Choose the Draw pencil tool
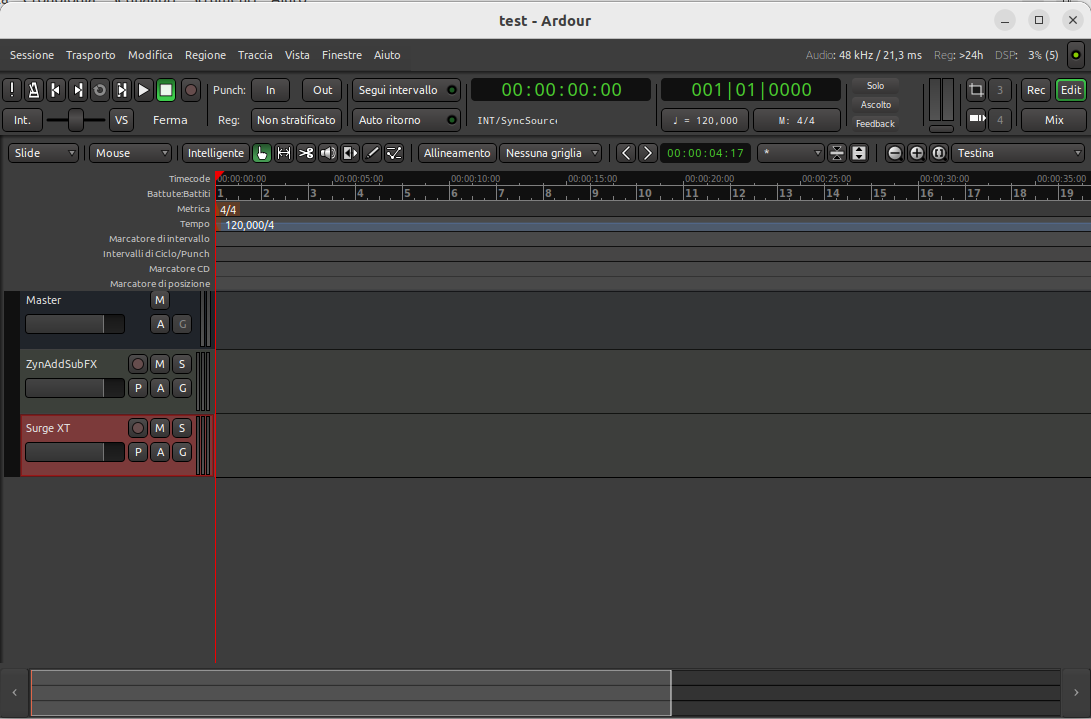The height and width of the screenshot is (719, 1091). click(x=372, y=153)
